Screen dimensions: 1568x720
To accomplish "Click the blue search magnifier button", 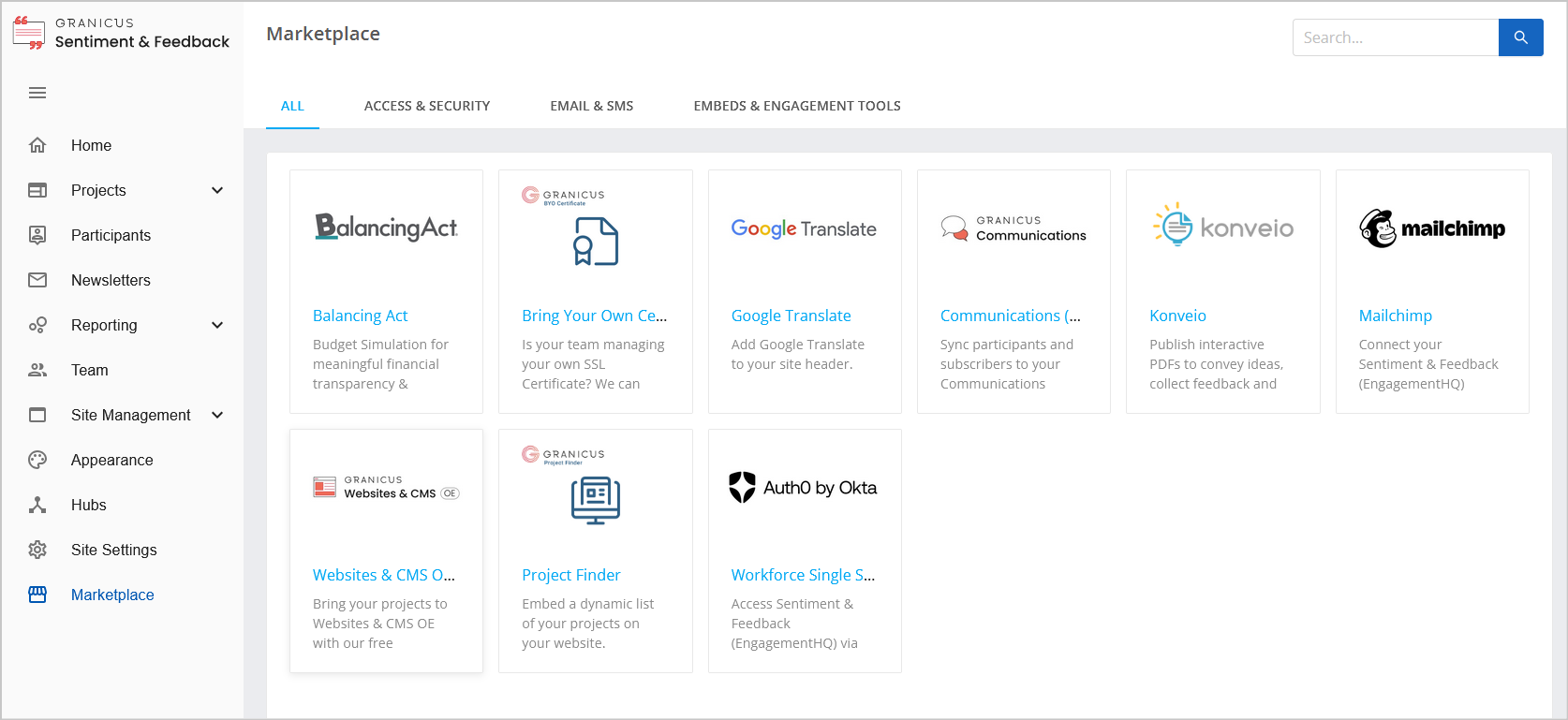I will coord(1520,37).
